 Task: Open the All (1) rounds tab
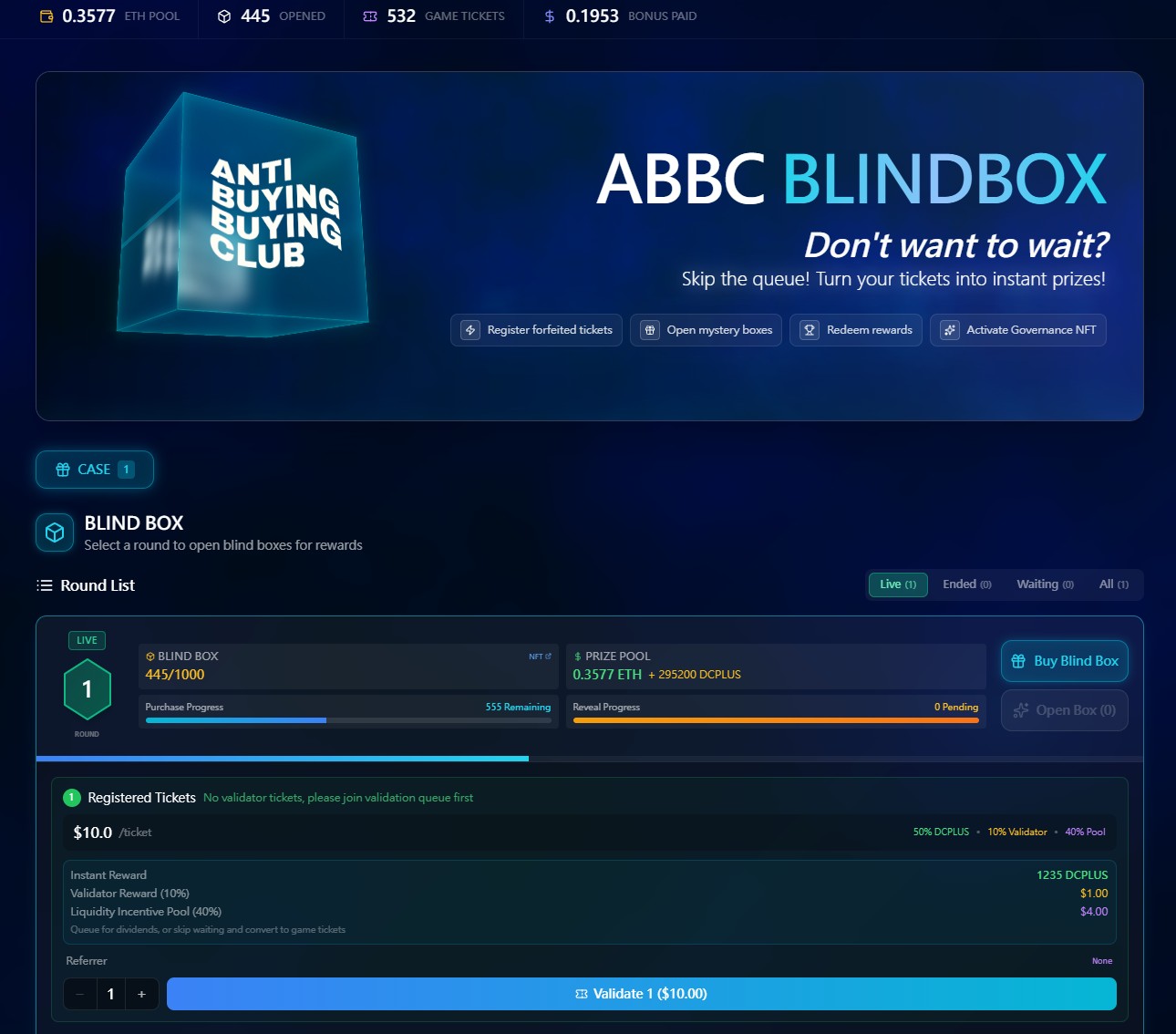coord(1113,584)
